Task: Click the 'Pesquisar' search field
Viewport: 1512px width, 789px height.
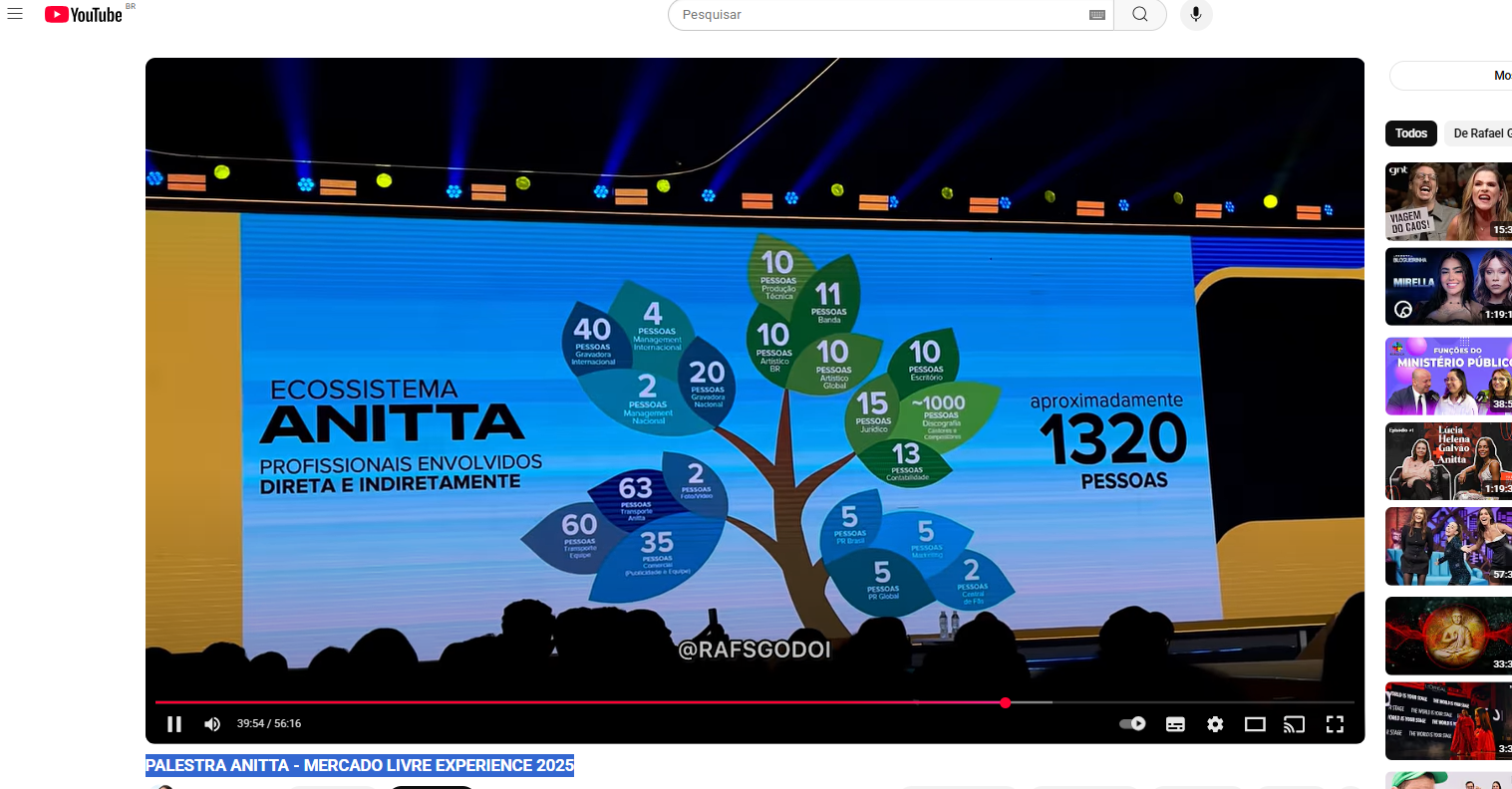Action: (877, 15)
